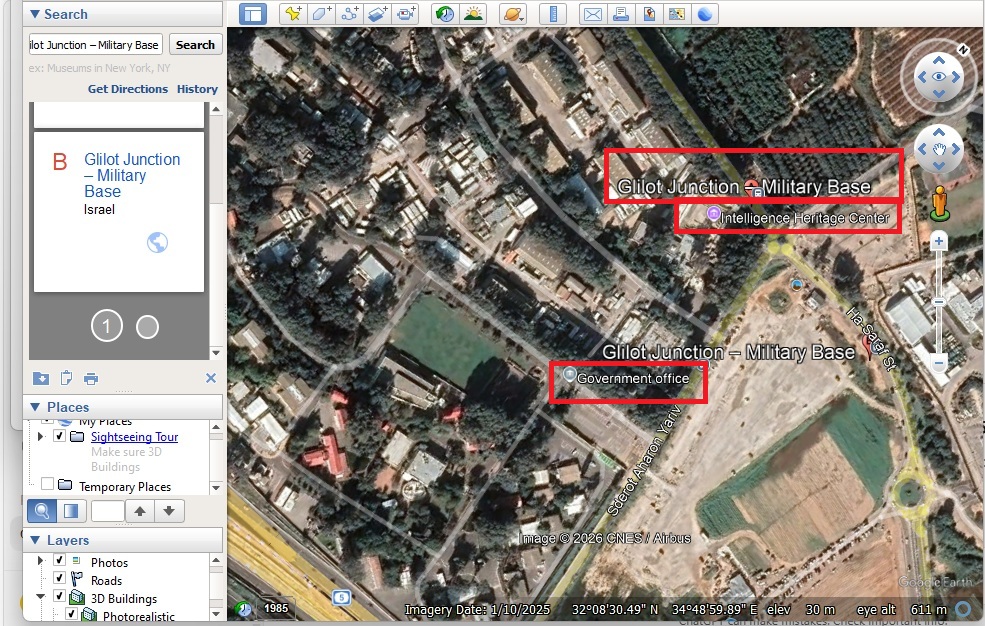
Task: Click the Search button
Action: pyautogui.click(x=195, y=44)
